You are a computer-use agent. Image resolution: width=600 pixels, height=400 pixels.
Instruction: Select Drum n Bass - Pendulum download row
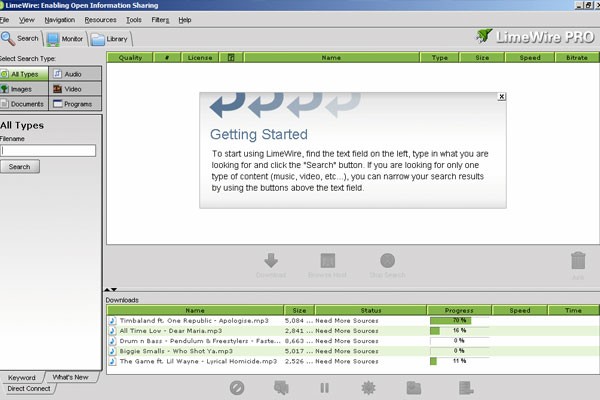pos(353,341)
